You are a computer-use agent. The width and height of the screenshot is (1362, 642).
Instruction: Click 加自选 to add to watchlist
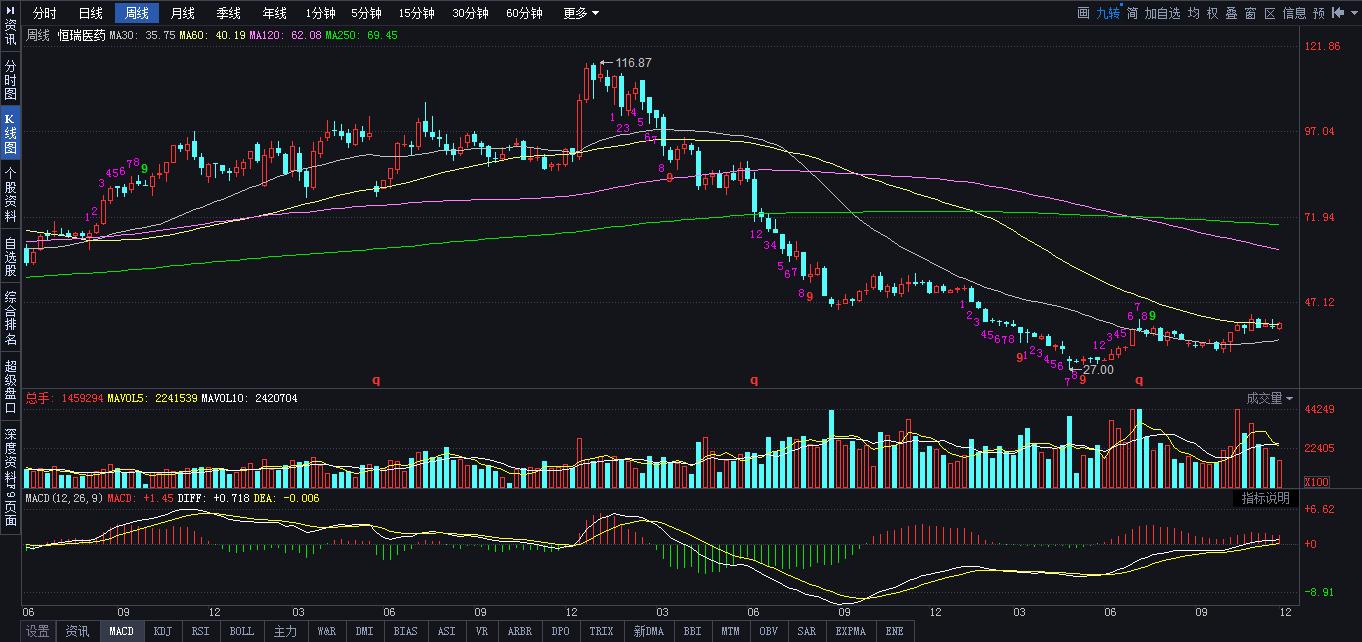1162,13
